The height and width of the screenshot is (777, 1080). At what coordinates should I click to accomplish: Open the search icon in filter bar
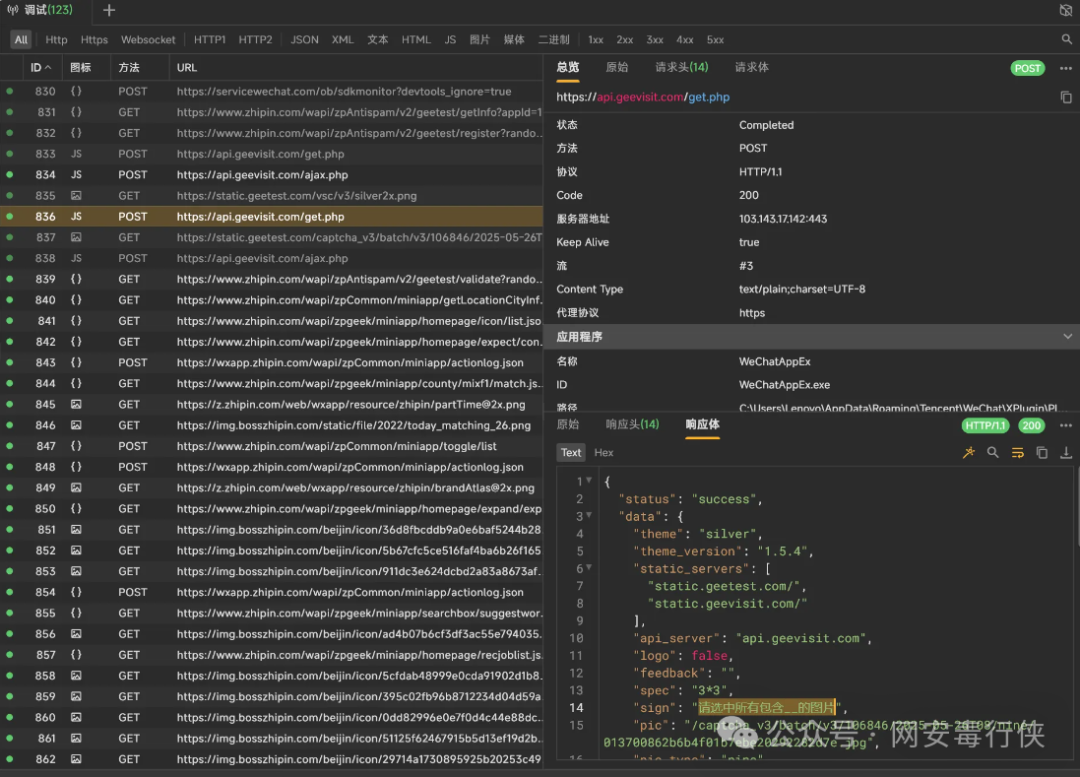tap(1066, 39)
